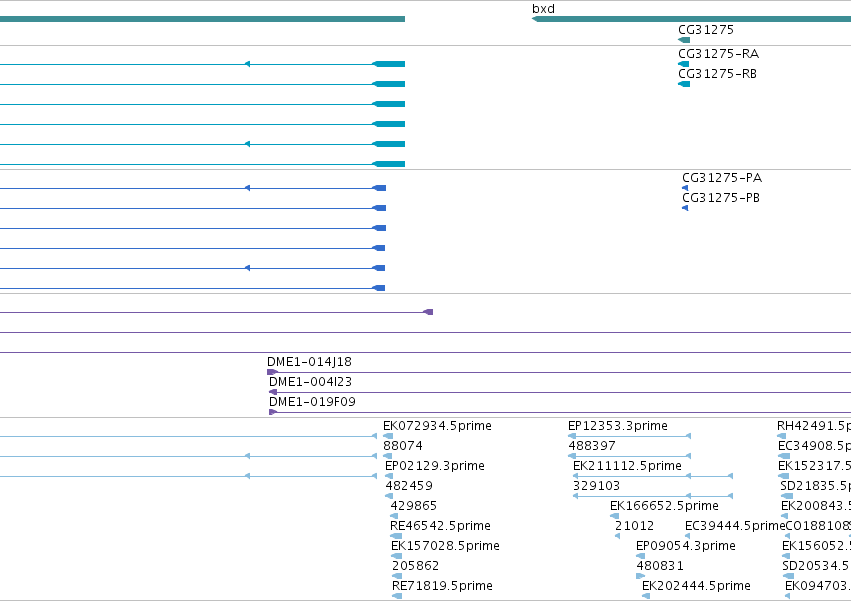The height and width of the screenshot is (601, 851).
Task: Click the EP09054.3prime EST glyph
Action: tap(640, 556)
